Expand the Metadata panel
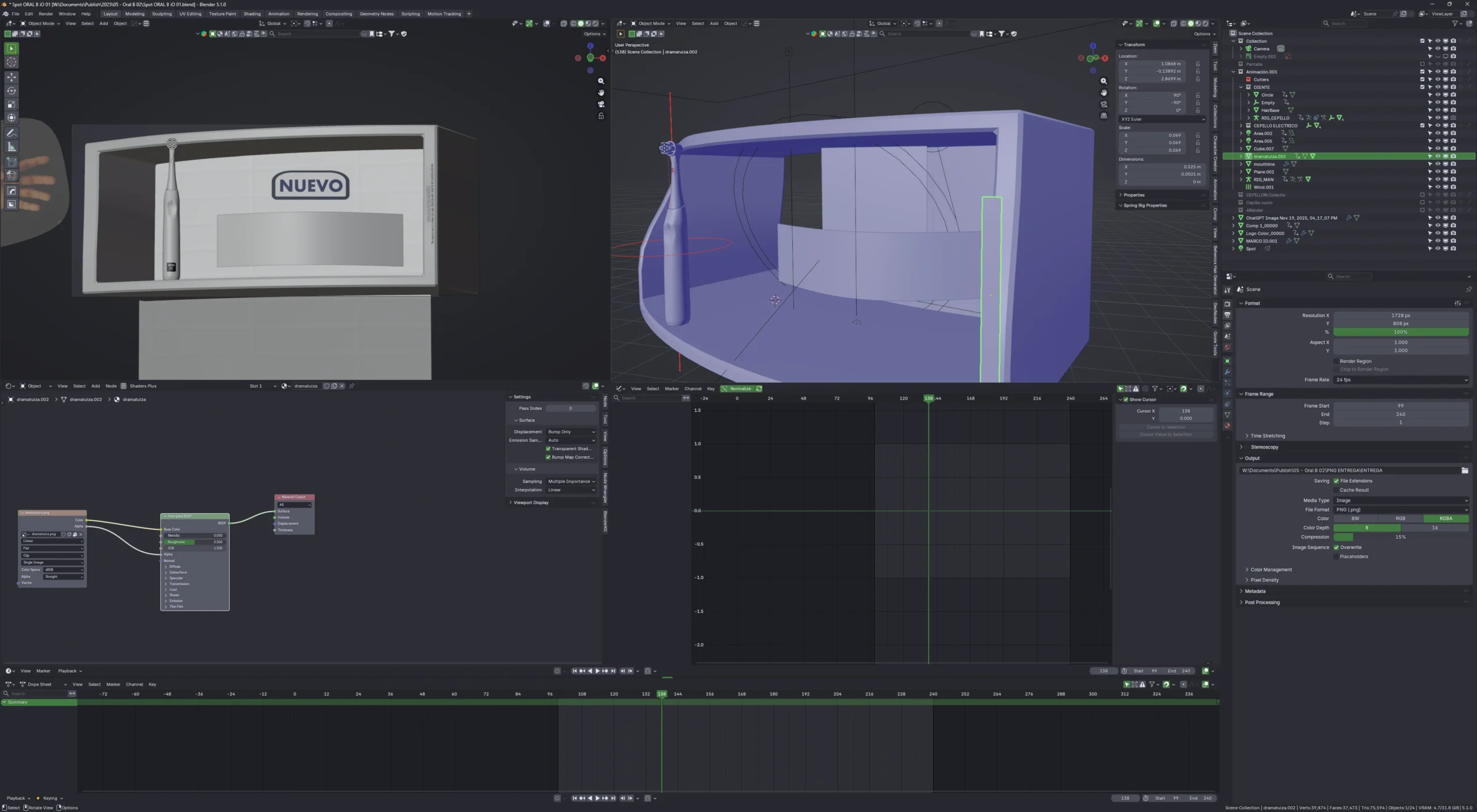Viewport: 1477px width, 812px height. 1254,591
